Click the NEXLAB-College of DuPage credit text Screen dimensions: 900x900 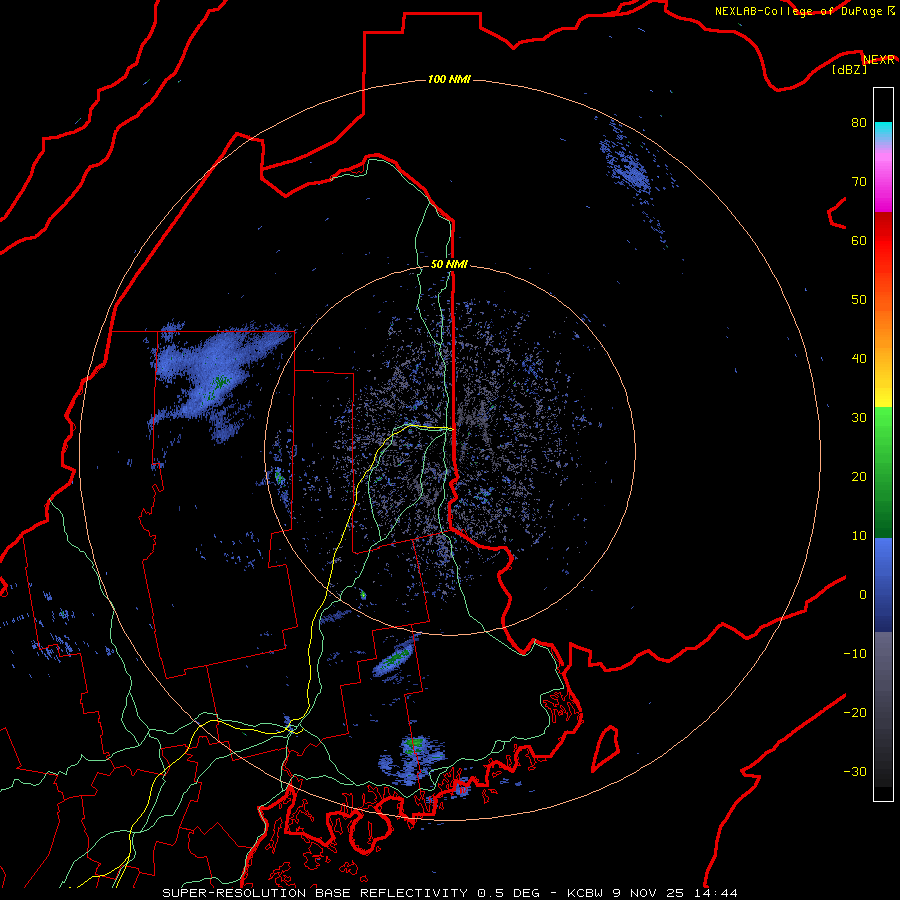pos(804,11)
